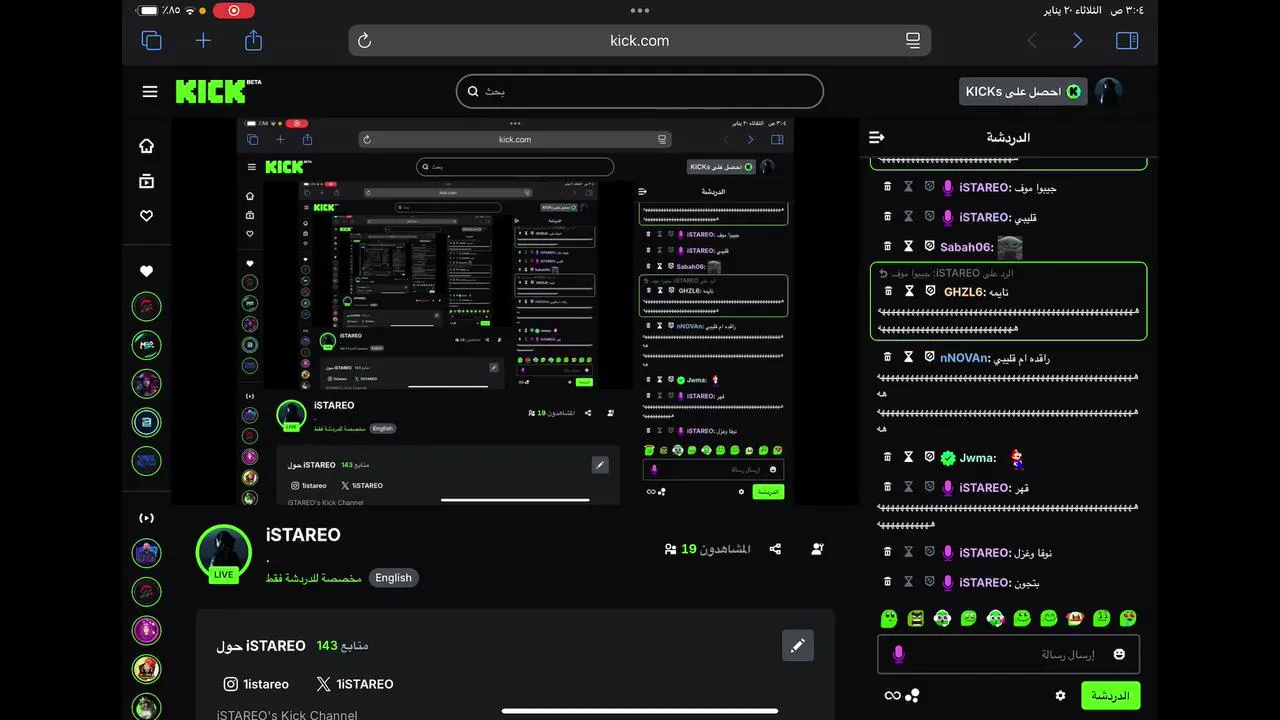Tap the kick.com address bar
This screenshot has width=1280, height=720.
[x=640, y=40]
